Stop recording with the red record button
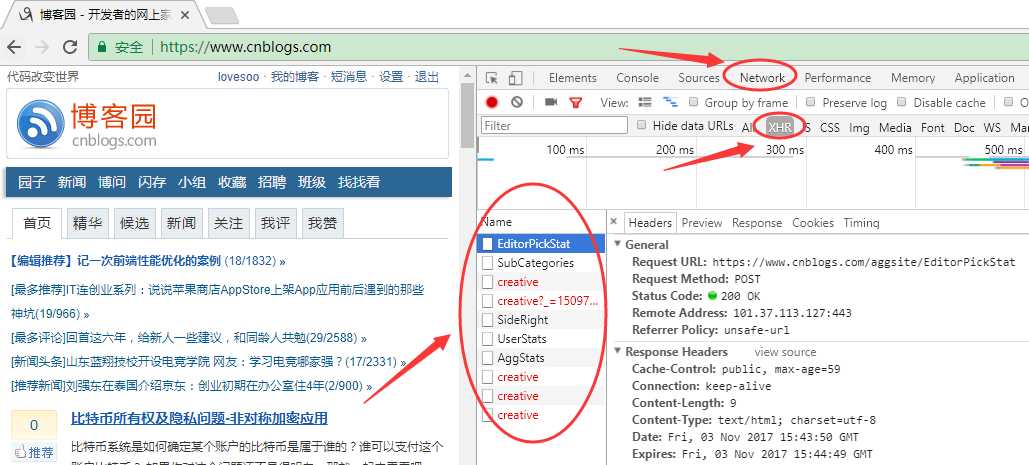The width and height of the screenshot is (1029, 465). pyautogui.click(x=492, y=102)
